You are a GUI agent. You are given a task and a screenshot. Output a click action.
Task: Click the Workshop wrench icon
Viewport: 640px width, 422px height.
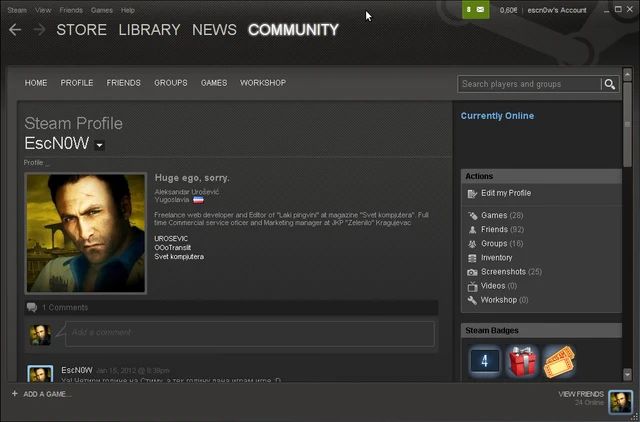point(472,300)
